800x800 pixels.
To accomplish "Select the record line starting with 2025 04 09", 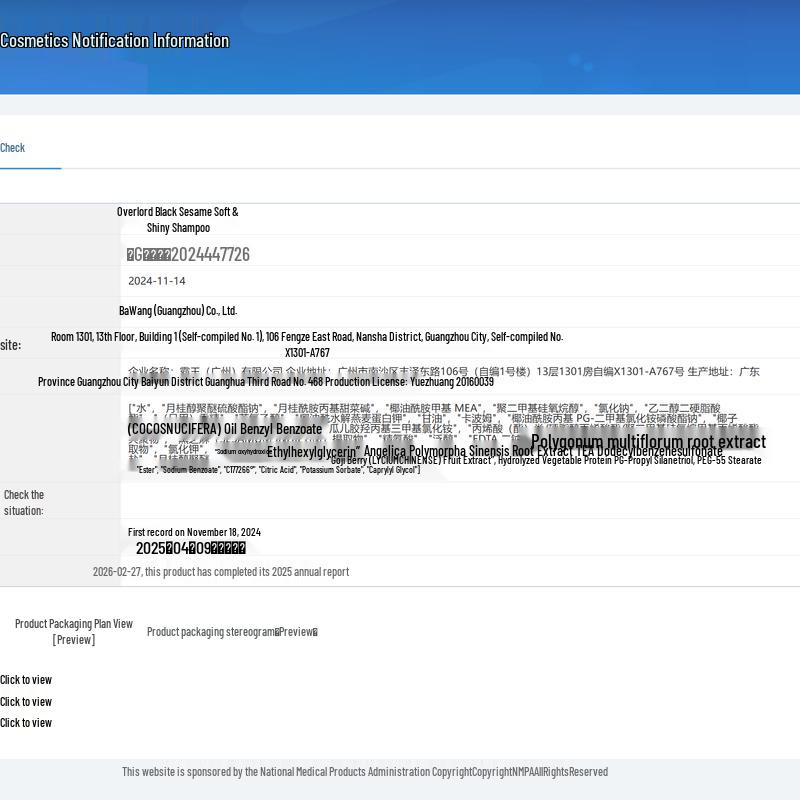I will pyautogui.click(x=191, y=548).
